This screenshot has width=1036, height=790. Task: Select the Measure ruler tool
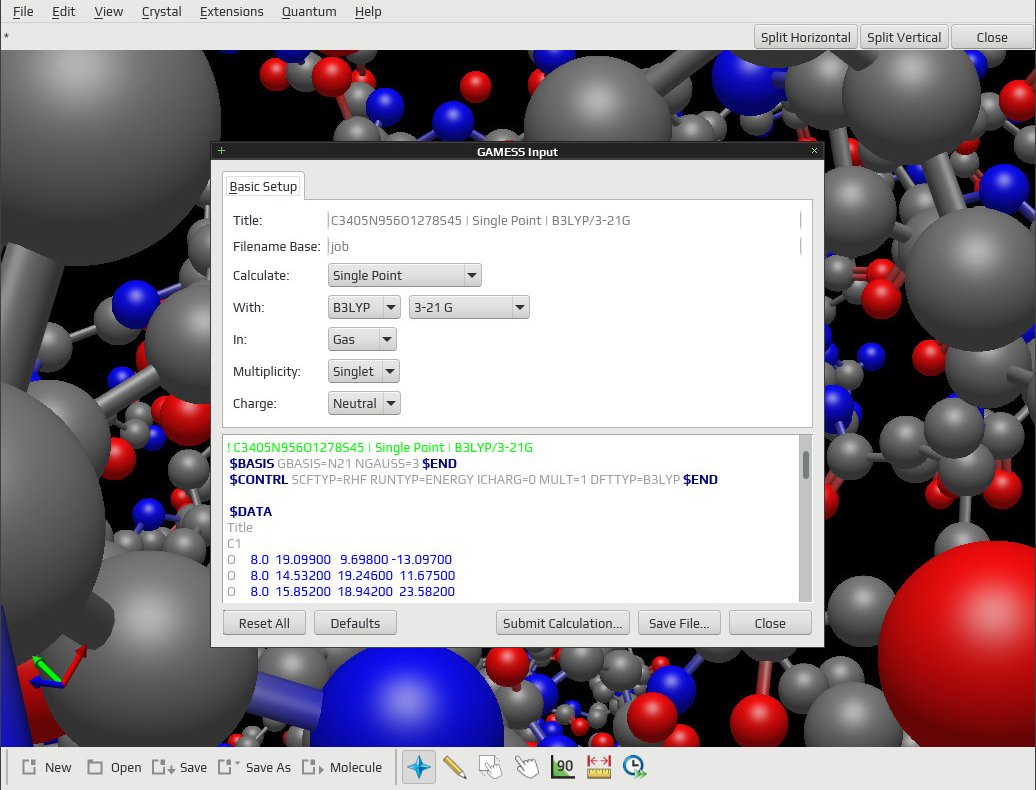(x=599, y=767)
